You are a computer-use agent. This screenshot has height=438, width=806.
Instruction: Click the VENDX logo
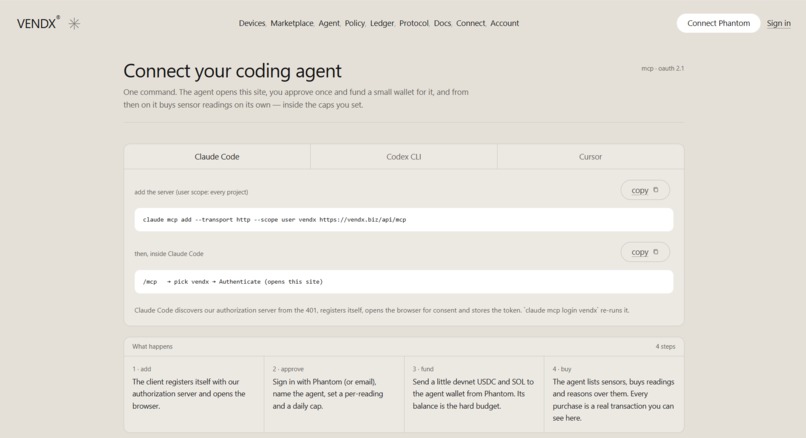click(38, 23)
